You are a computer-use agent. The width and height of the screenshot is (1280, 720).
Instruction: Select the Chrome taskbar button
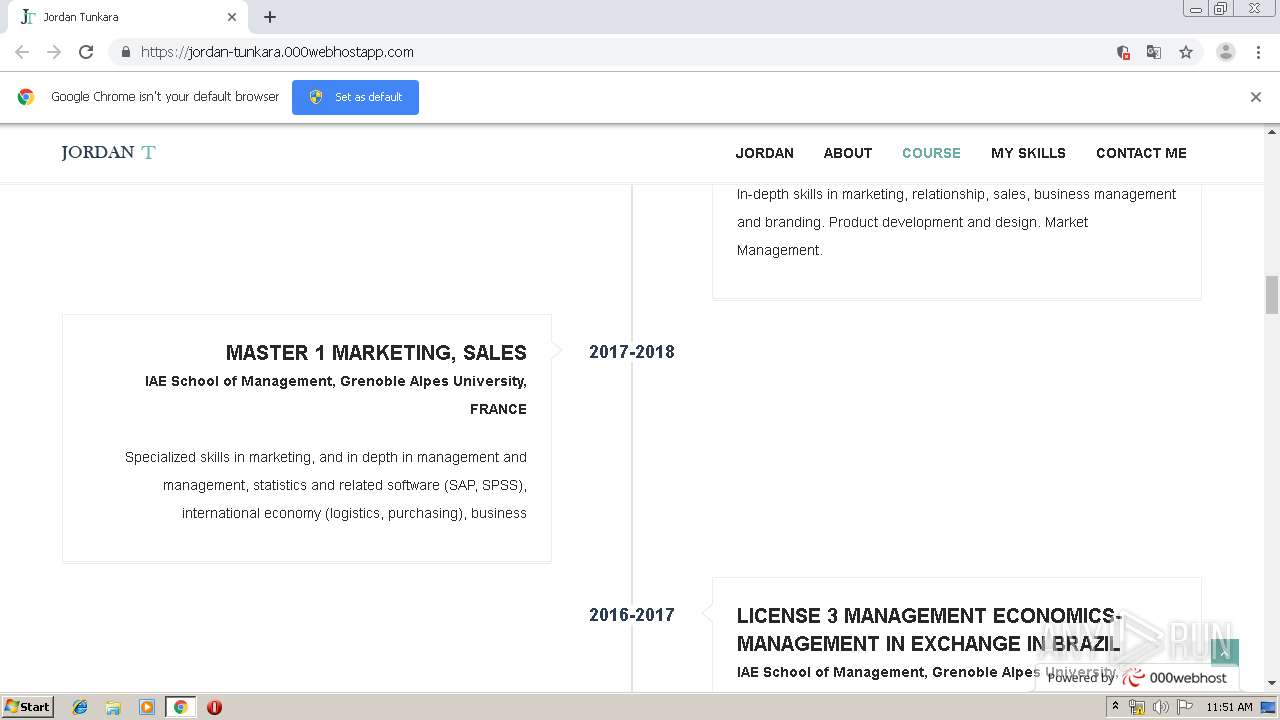click(180, 707)
